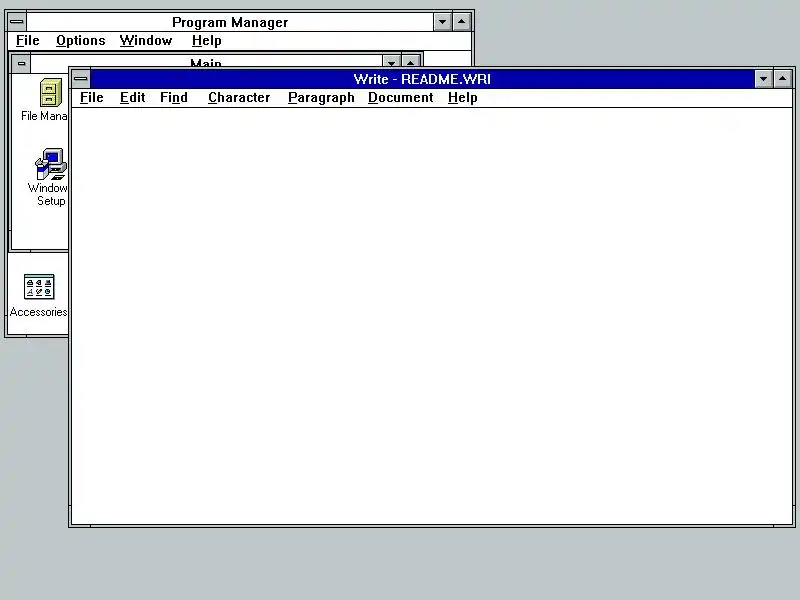Open the Options menu in Program Manager
Screen dimensions: 800x600
81,40
